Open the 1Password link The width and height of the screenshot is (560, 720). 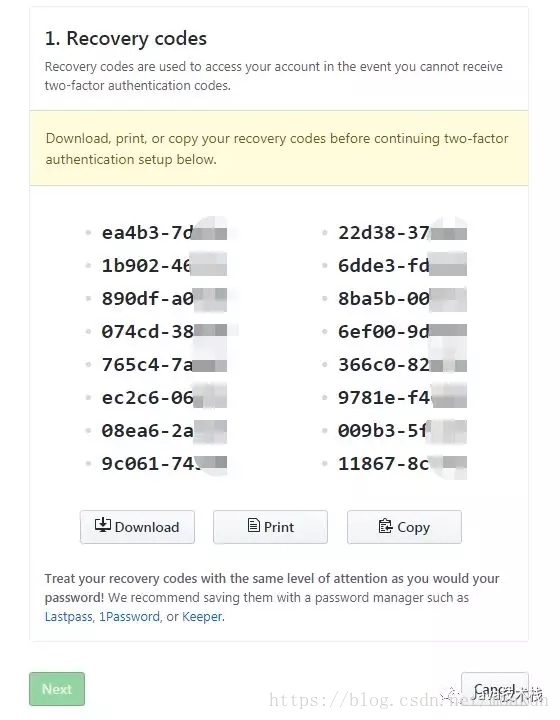click(x=129, y=617)
